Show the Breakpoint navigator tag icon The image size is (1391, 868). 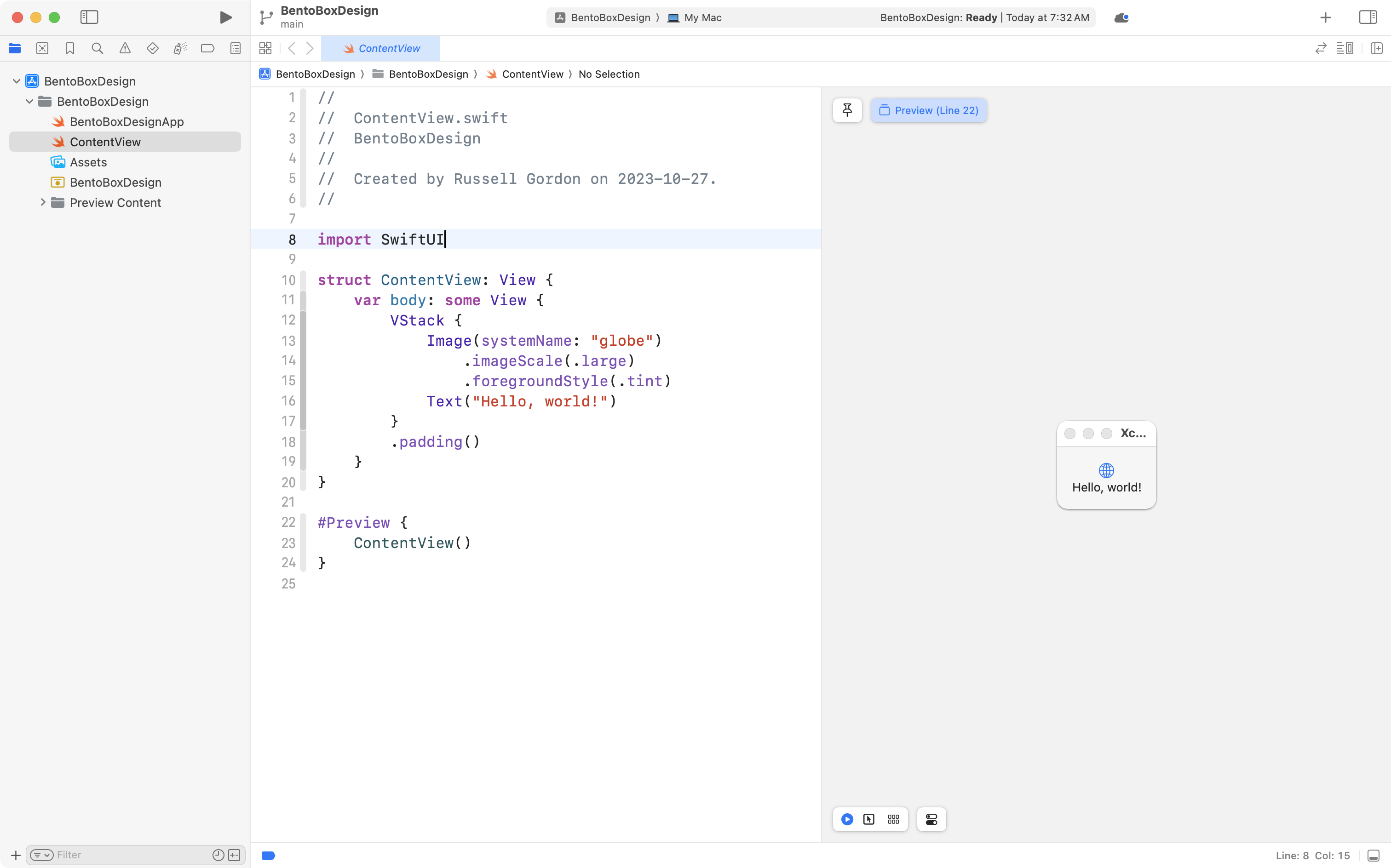pyautogui.click(x=207, y=48)
